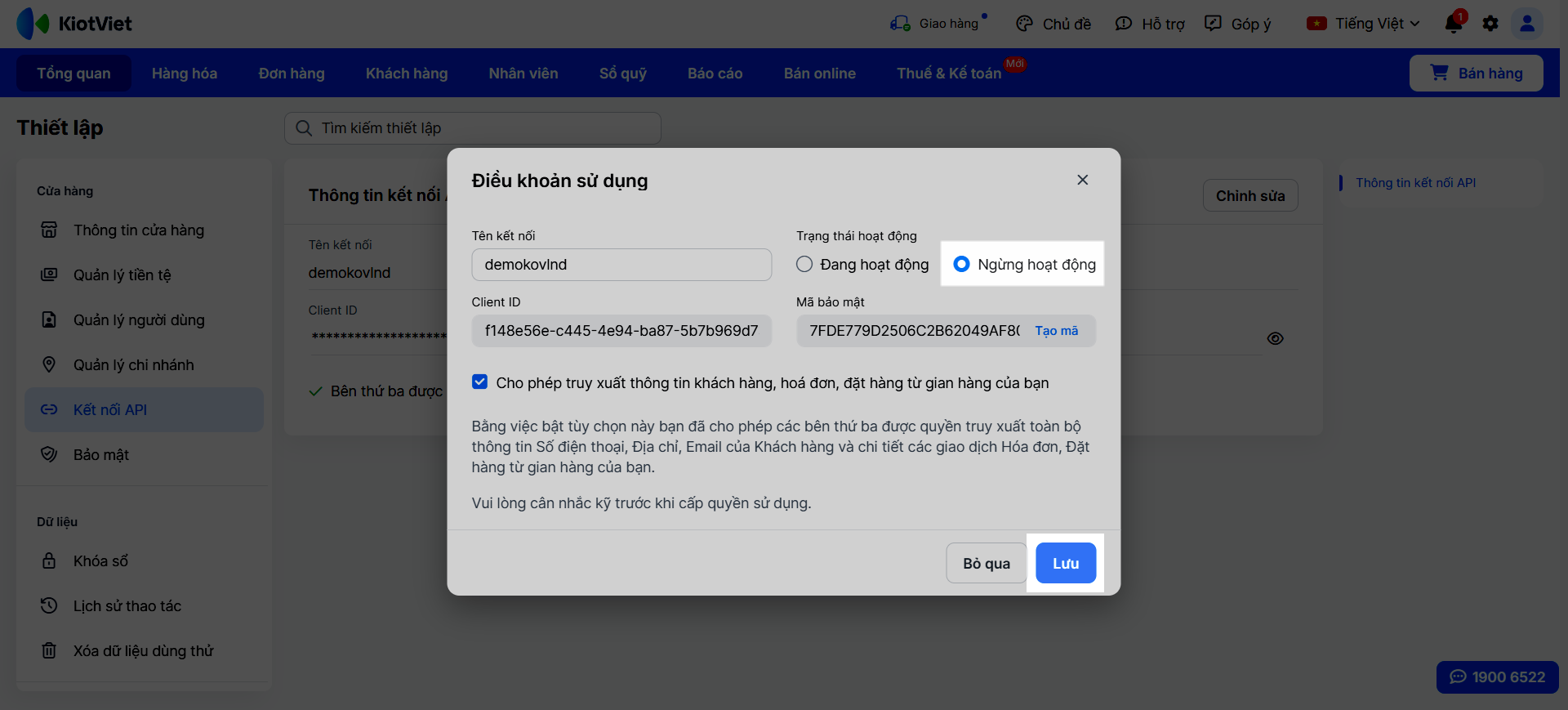The image size is (1568, 710).
Task: Click the notification bell icon
Action: pyautogui.click(x=1454, y=24)
